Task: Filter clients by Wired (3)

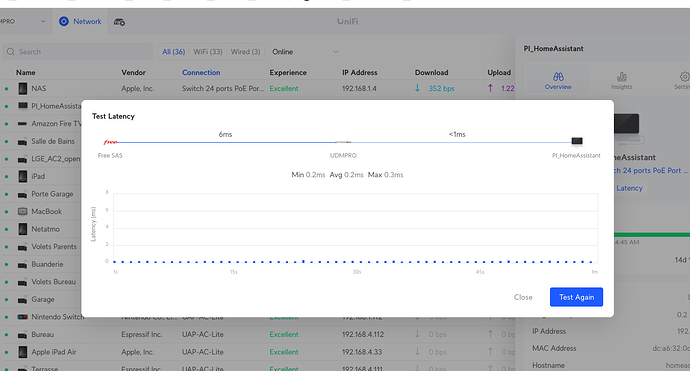Action: [x=246, y=52]
